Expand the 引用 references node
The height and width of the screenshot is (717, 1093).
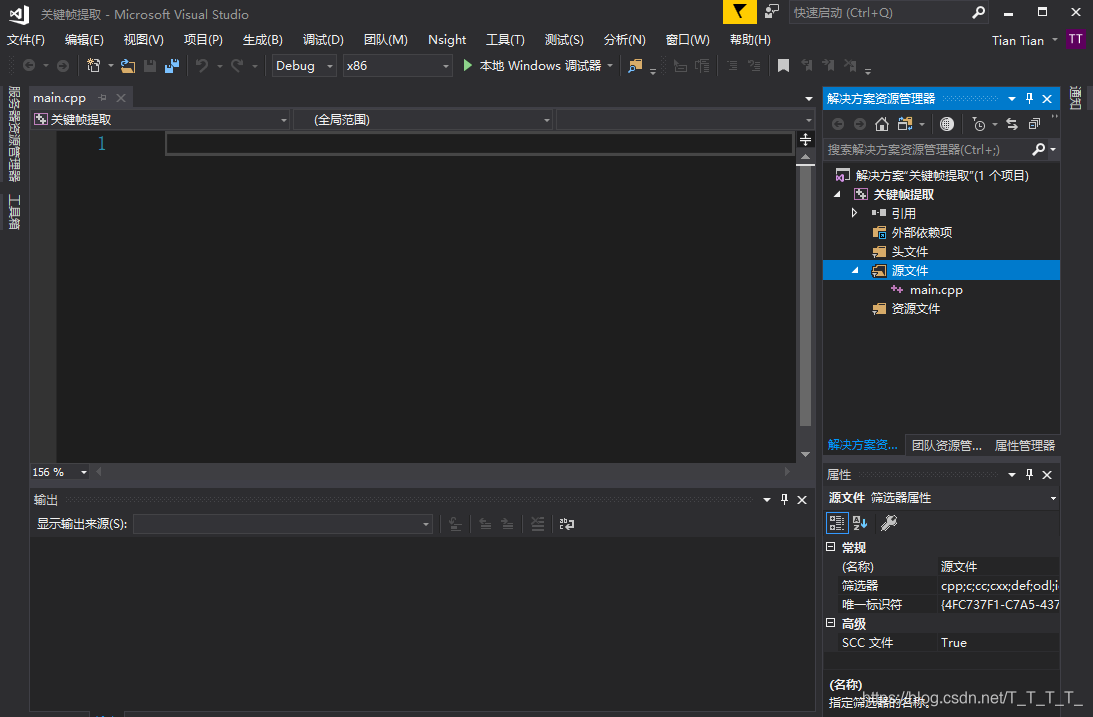pyautogui.click(x=855, y=213)
